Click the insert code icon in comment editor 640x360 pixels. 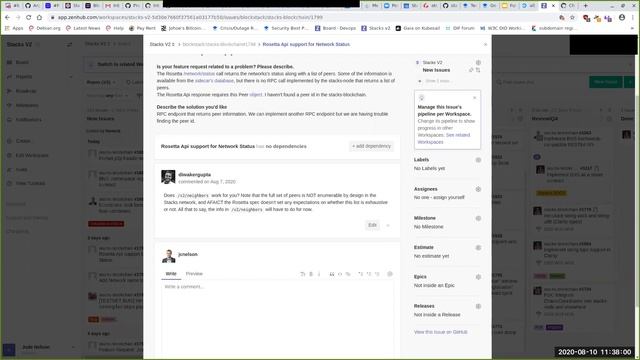pos(340,274)
